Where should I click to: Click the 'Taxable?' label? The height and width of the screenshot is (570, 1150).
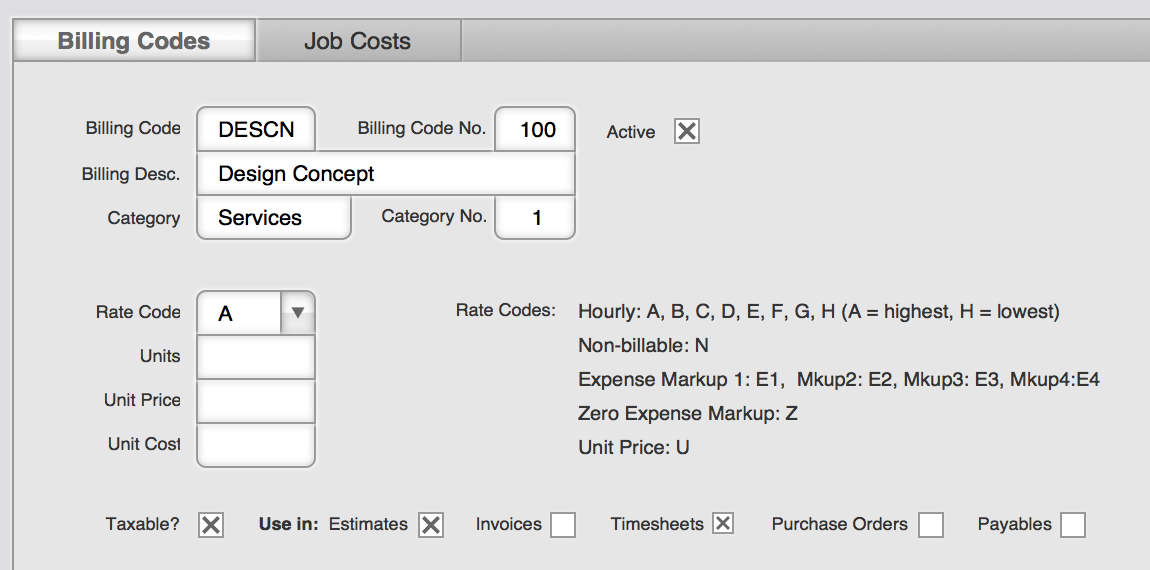[x=142, y=525]
